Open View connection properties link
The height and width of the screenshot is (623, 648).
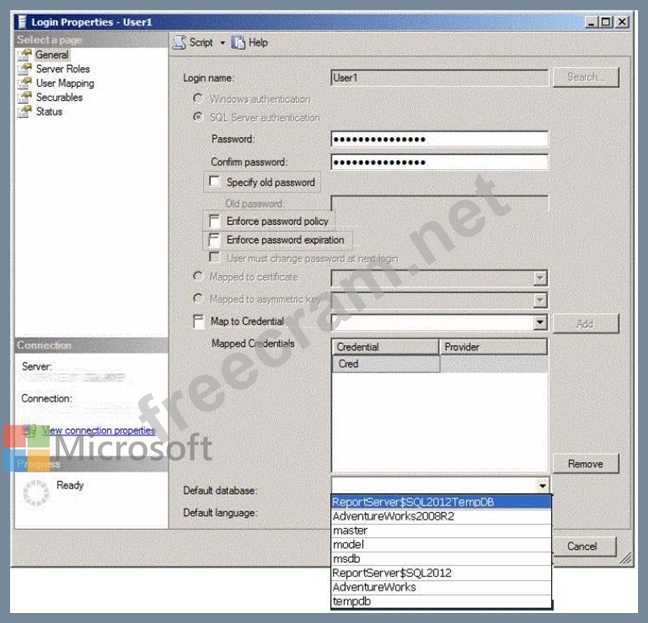click(x=99, y=430)
